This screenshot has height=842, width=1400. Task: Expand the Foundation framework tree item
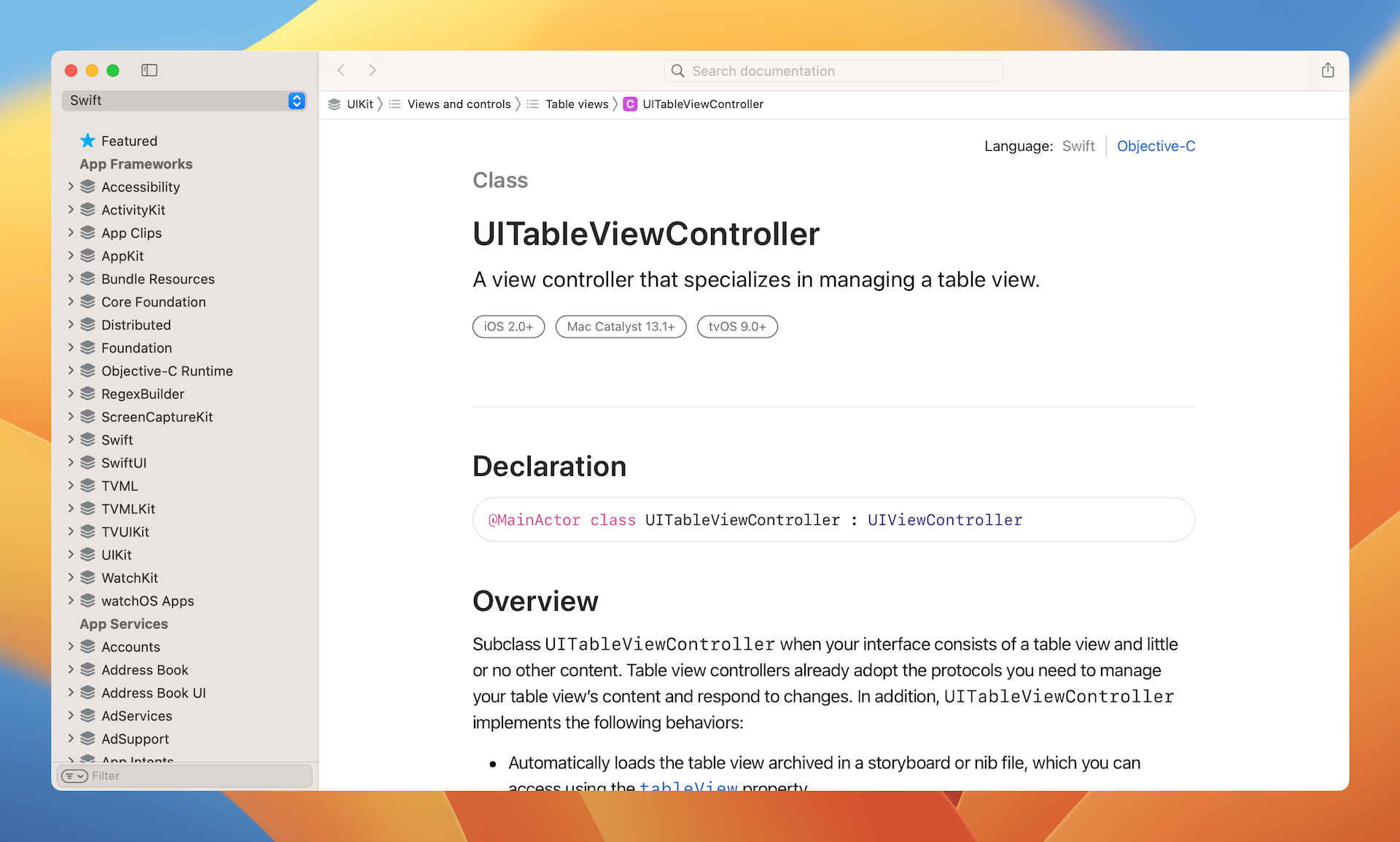tap(70, 348)
